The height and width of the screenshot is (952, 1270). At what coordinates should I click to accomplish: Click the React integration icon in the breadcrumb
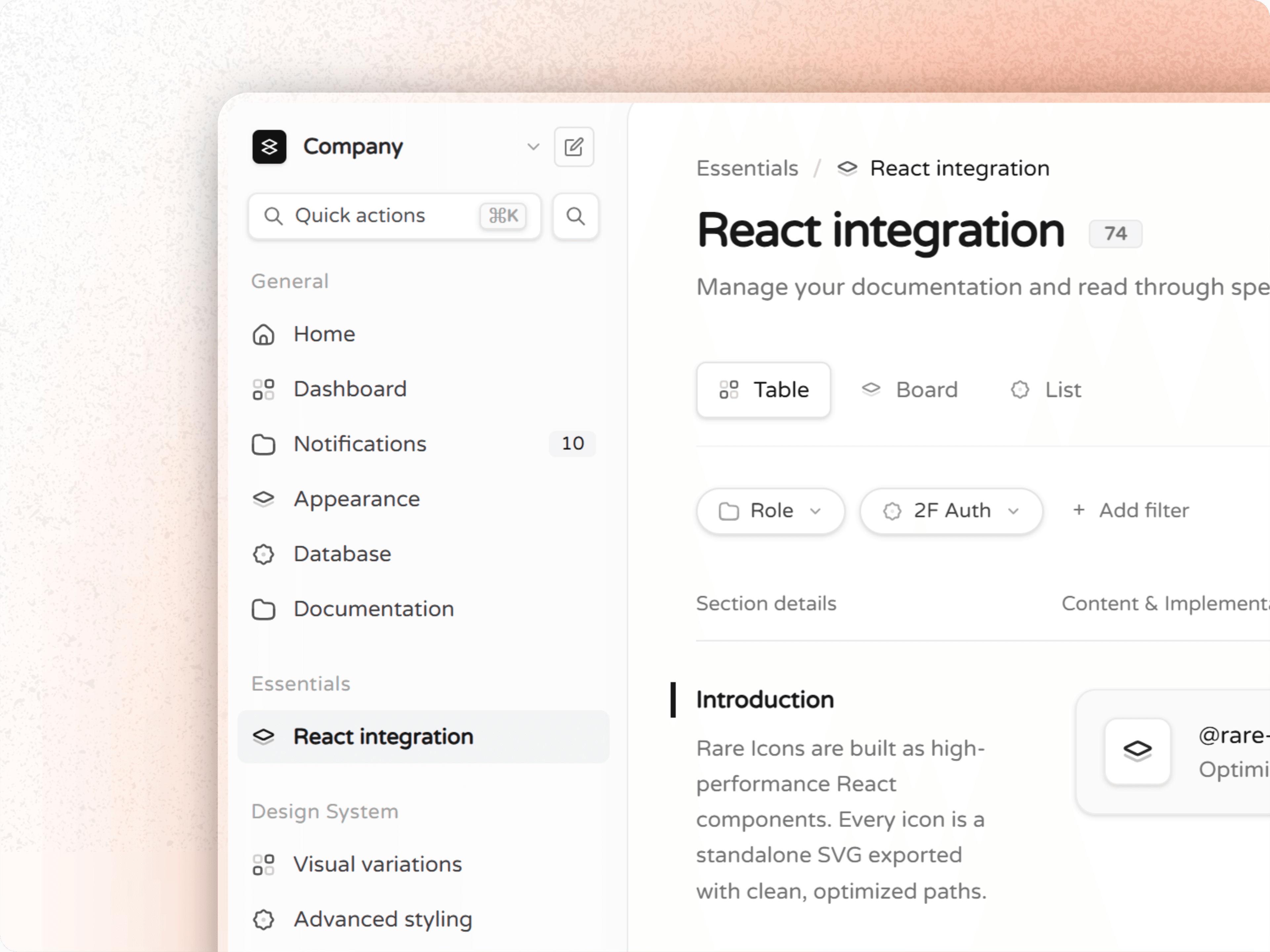847,168
